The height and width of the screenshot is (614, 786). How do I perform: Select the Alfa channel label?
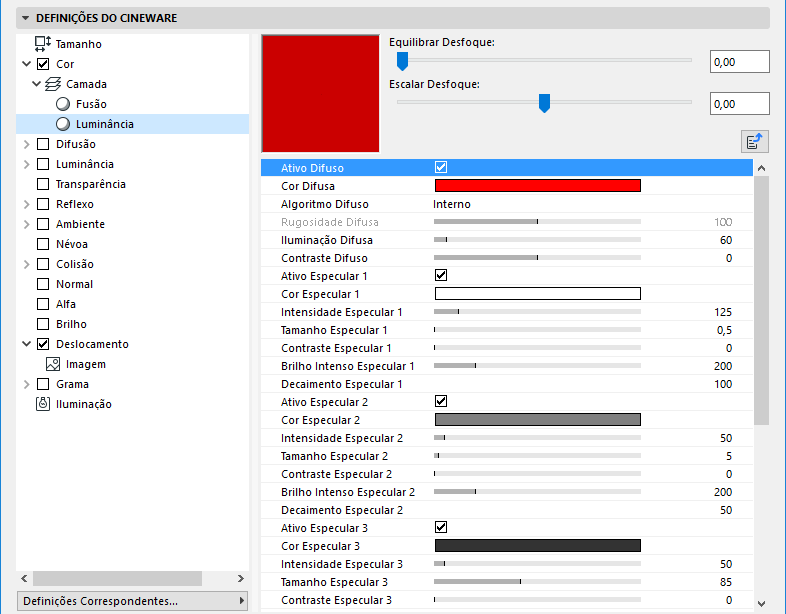click(66, 304)
